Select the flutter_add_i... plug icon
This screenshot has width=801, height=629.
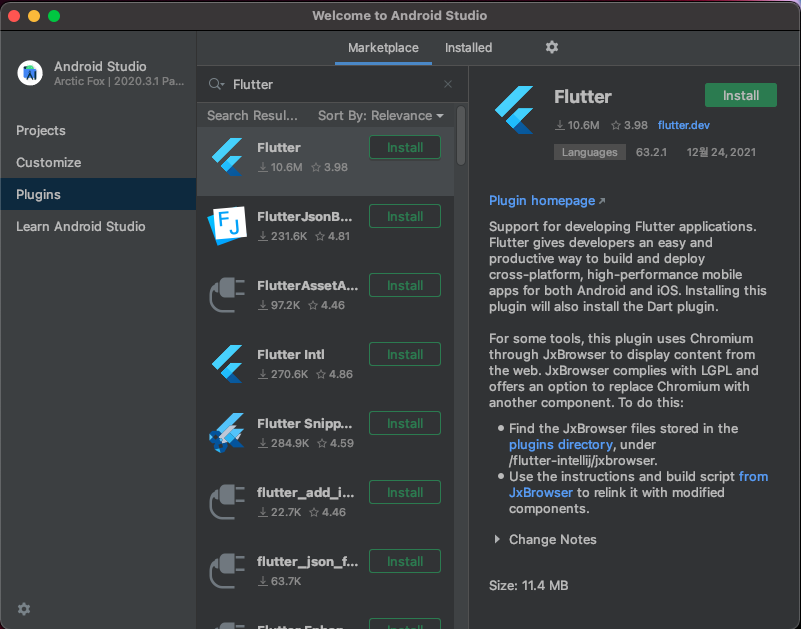coord(227,502)
